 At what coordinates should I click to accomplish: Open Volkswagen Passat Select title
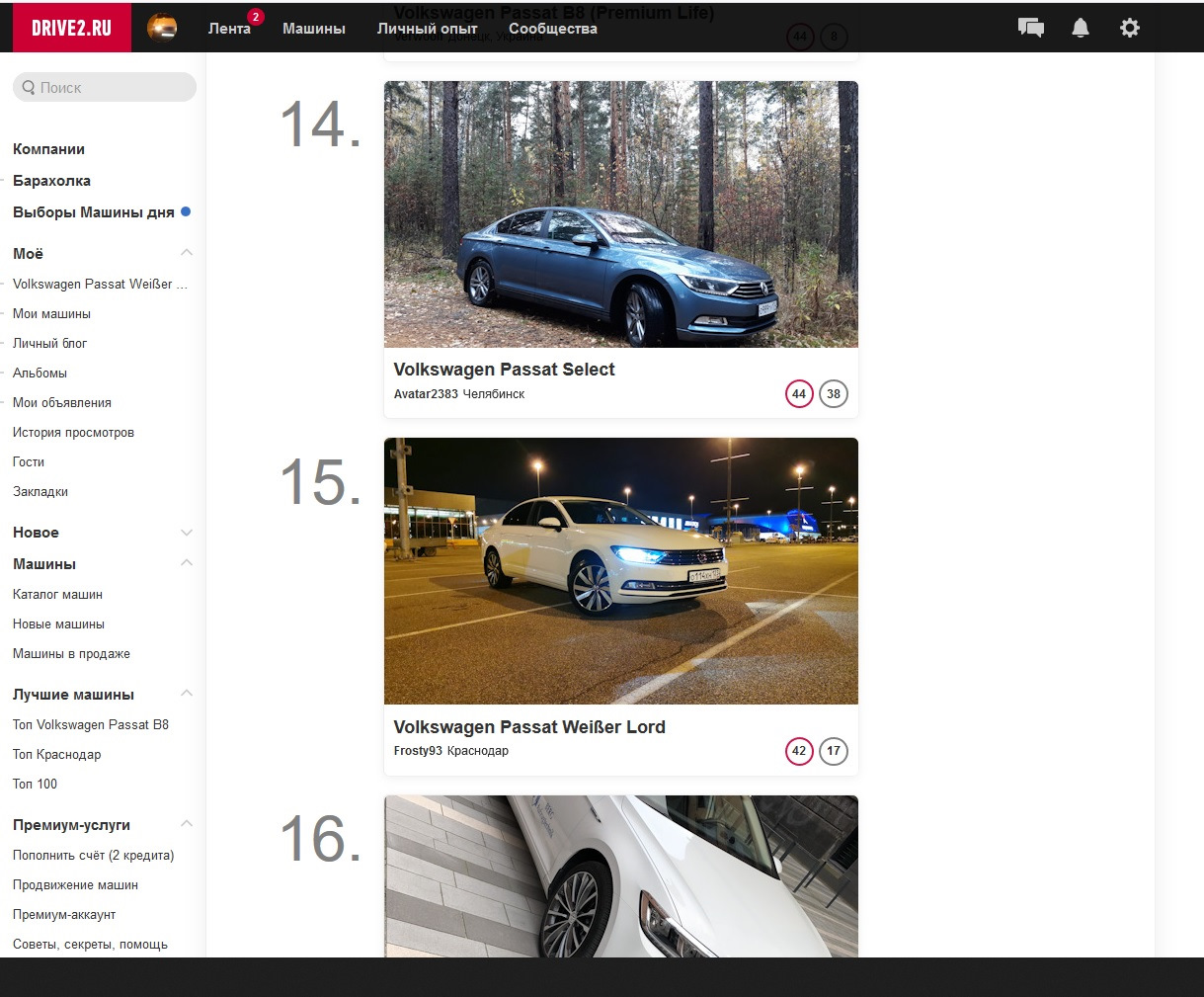tap(504, 370)
